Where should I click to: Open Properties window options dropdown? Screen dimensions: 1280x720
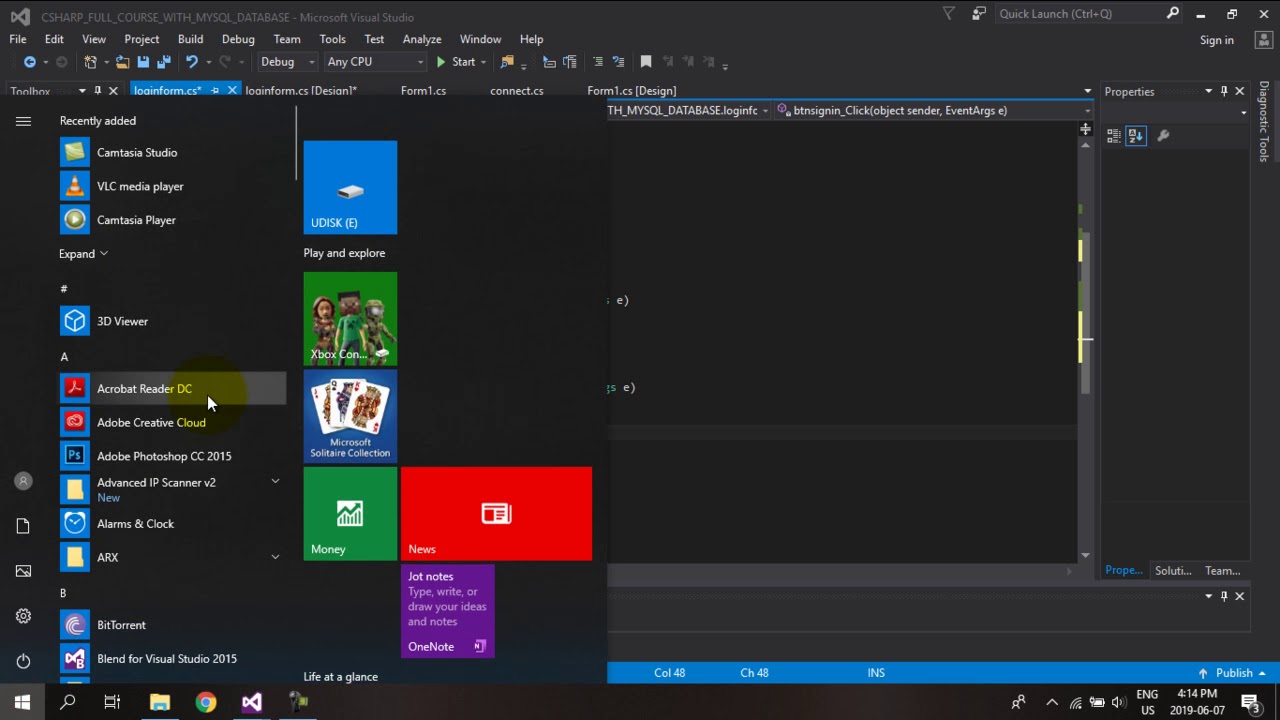1208,91
